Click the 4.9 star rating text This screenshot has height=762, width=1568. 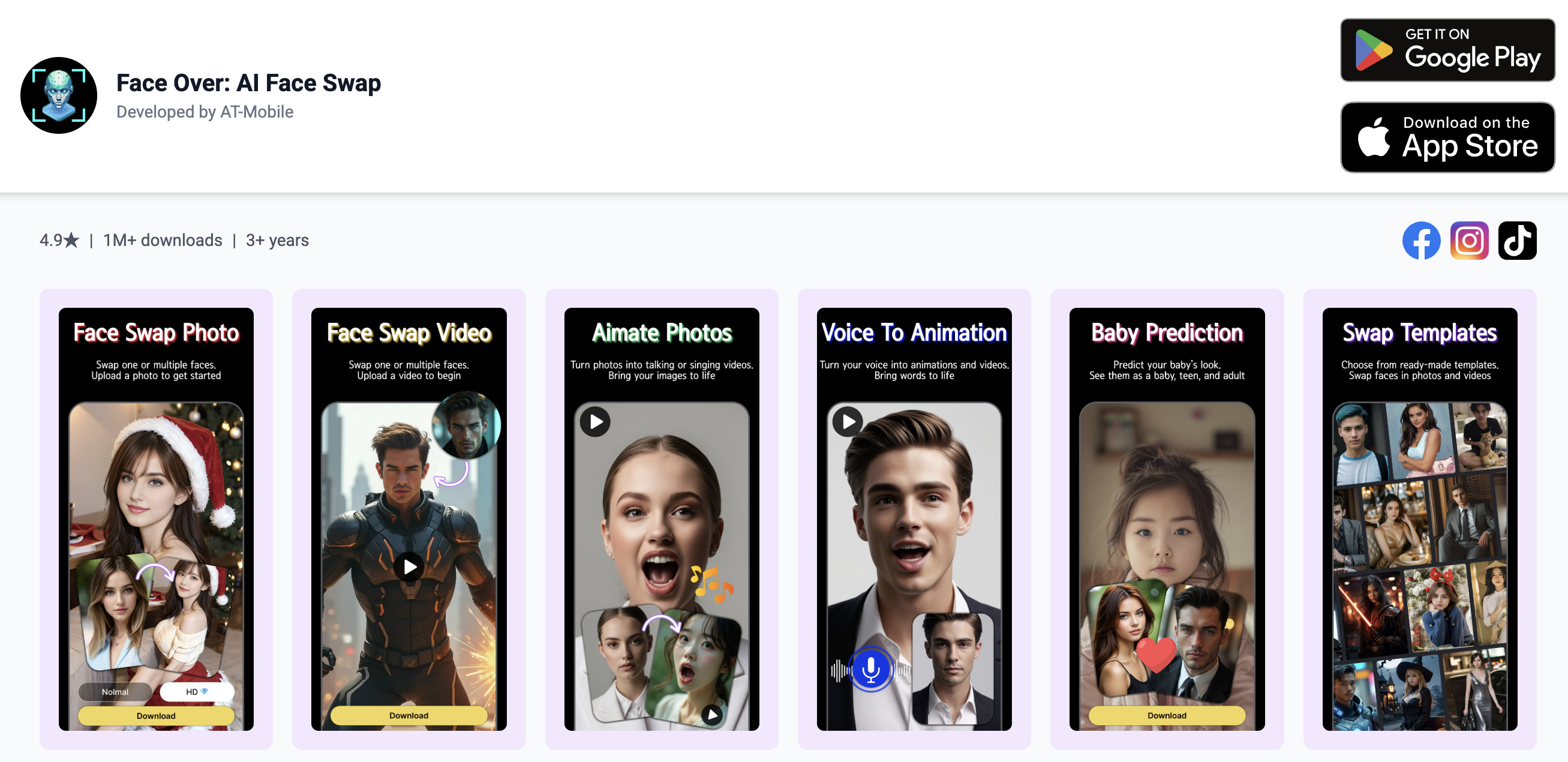coord(59,241)
